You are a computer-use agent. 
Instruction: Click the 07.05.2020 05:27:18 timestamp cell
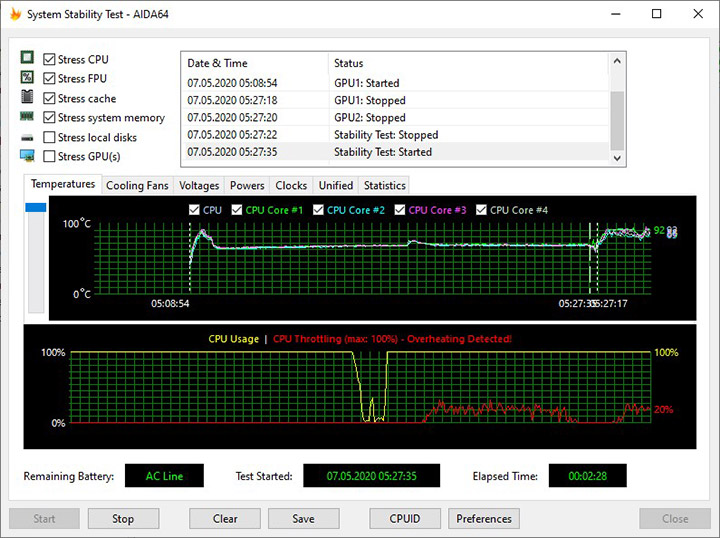click(232, 100)
